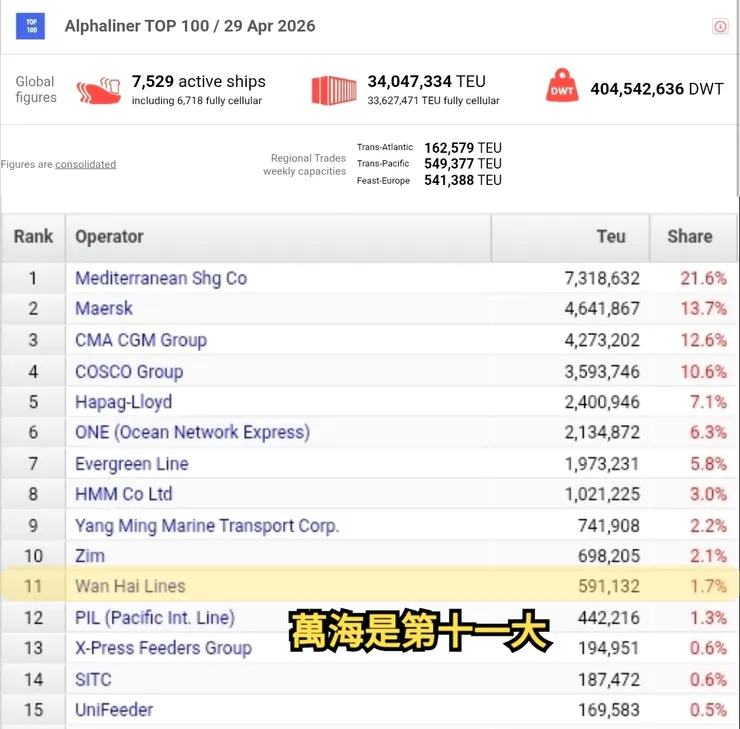The width and height of the screenshot is (740, 729).
Task: Click the 2.2% share value
Action: [x=708, y=526]
